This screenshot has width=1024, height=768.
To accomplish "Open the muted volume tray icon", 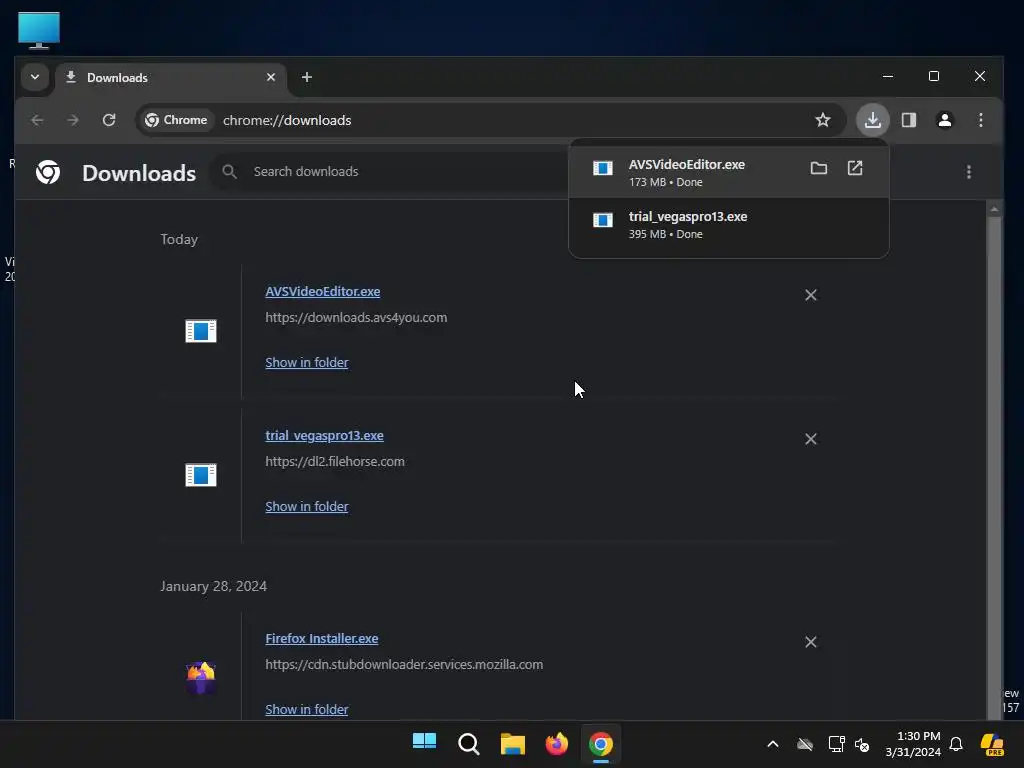I will pyautogui.click(x=862, y=744).
